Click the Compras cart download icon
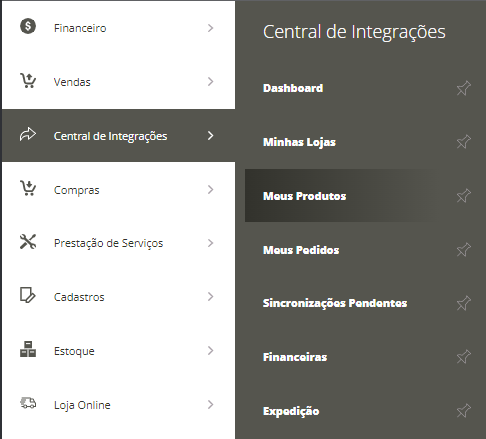Image resolution: width=486 pixels, height=439 pixels. pyautogui.click(x=28, y=188)
